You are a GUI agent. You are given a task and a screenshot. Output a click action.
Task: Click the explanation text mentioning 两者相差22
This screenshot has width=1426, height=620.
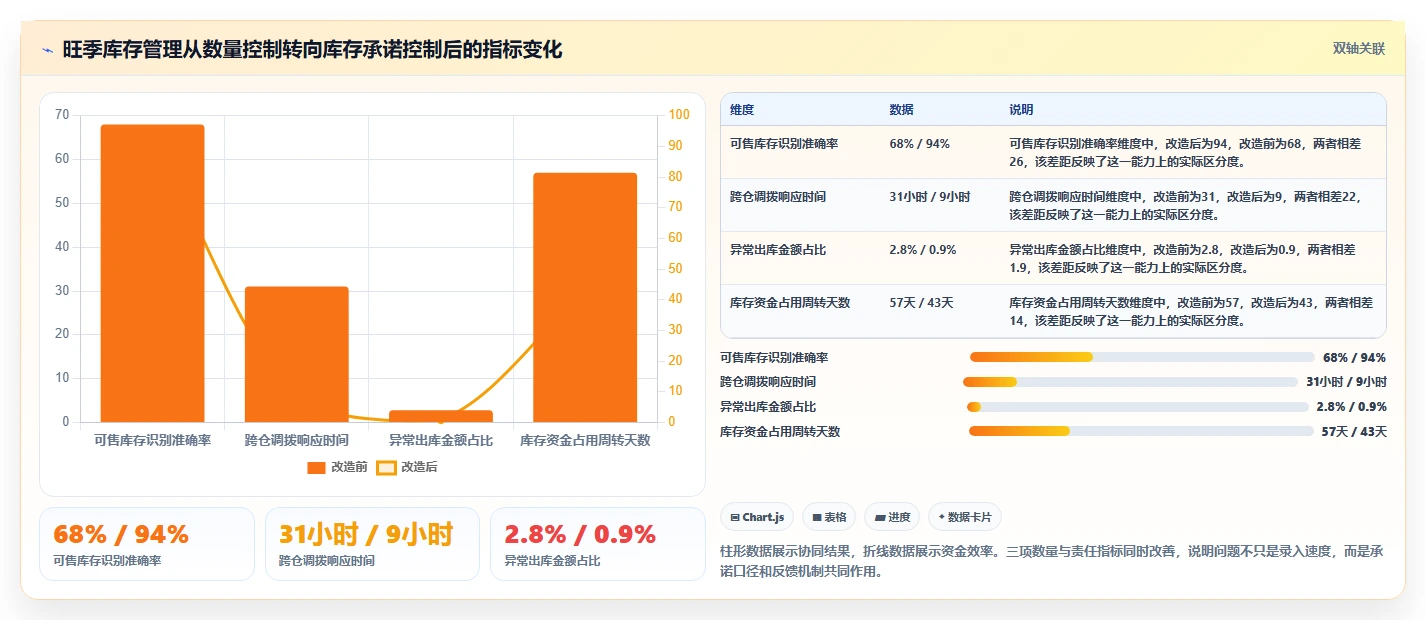point(1185,206)
